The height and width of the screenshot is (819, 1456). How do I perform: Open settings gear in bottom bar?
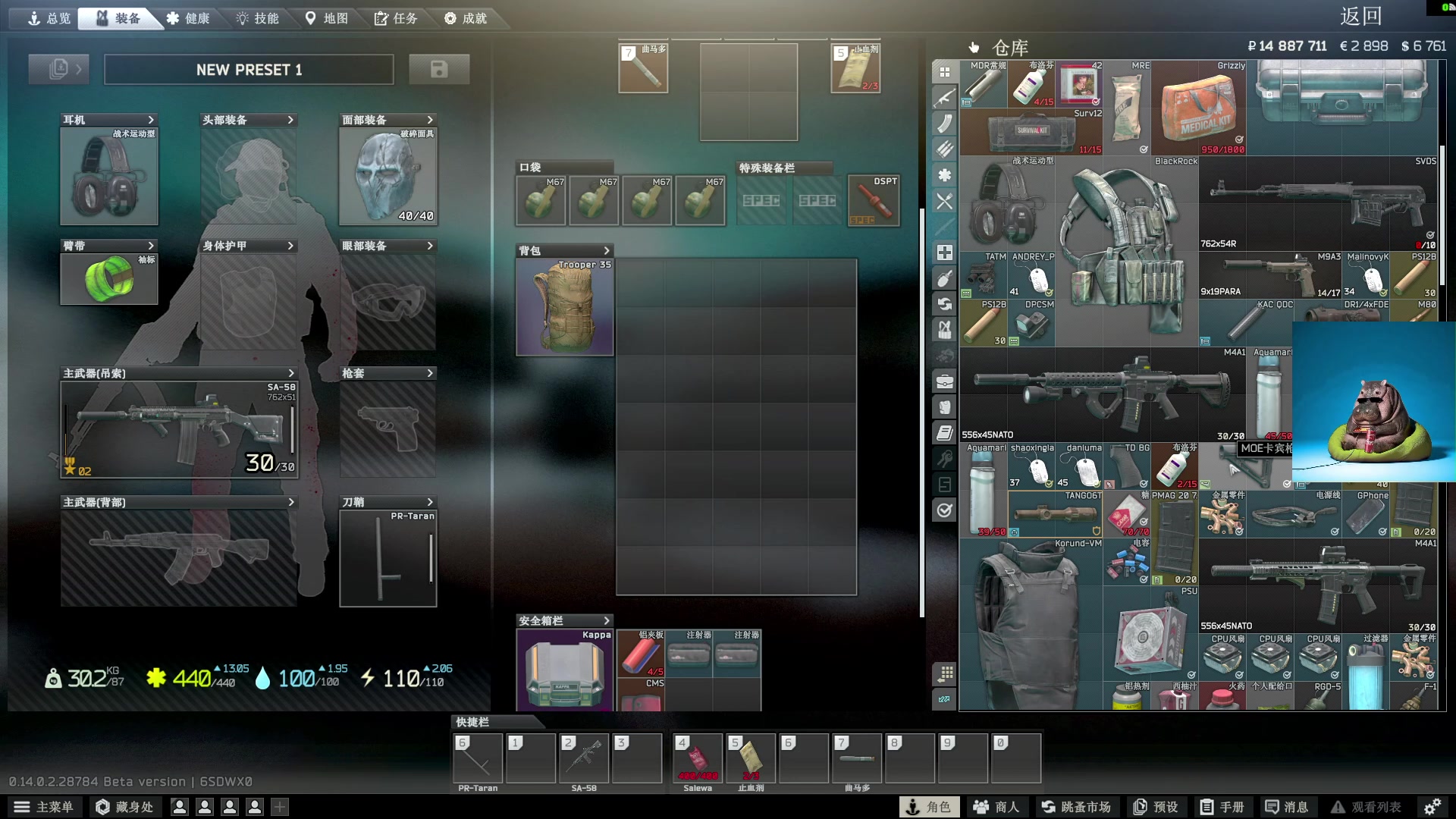[1432, 807]
